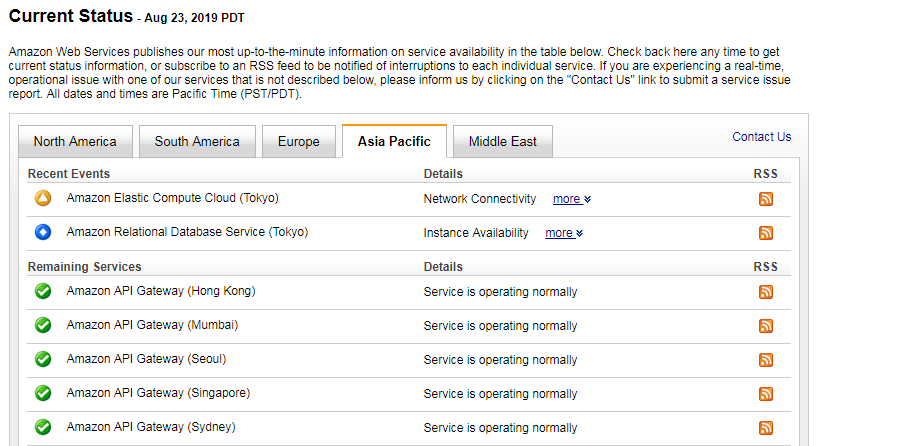
Task: Open RSS feed for Relational Database Service Tokyo
Action: click(766, 233)
